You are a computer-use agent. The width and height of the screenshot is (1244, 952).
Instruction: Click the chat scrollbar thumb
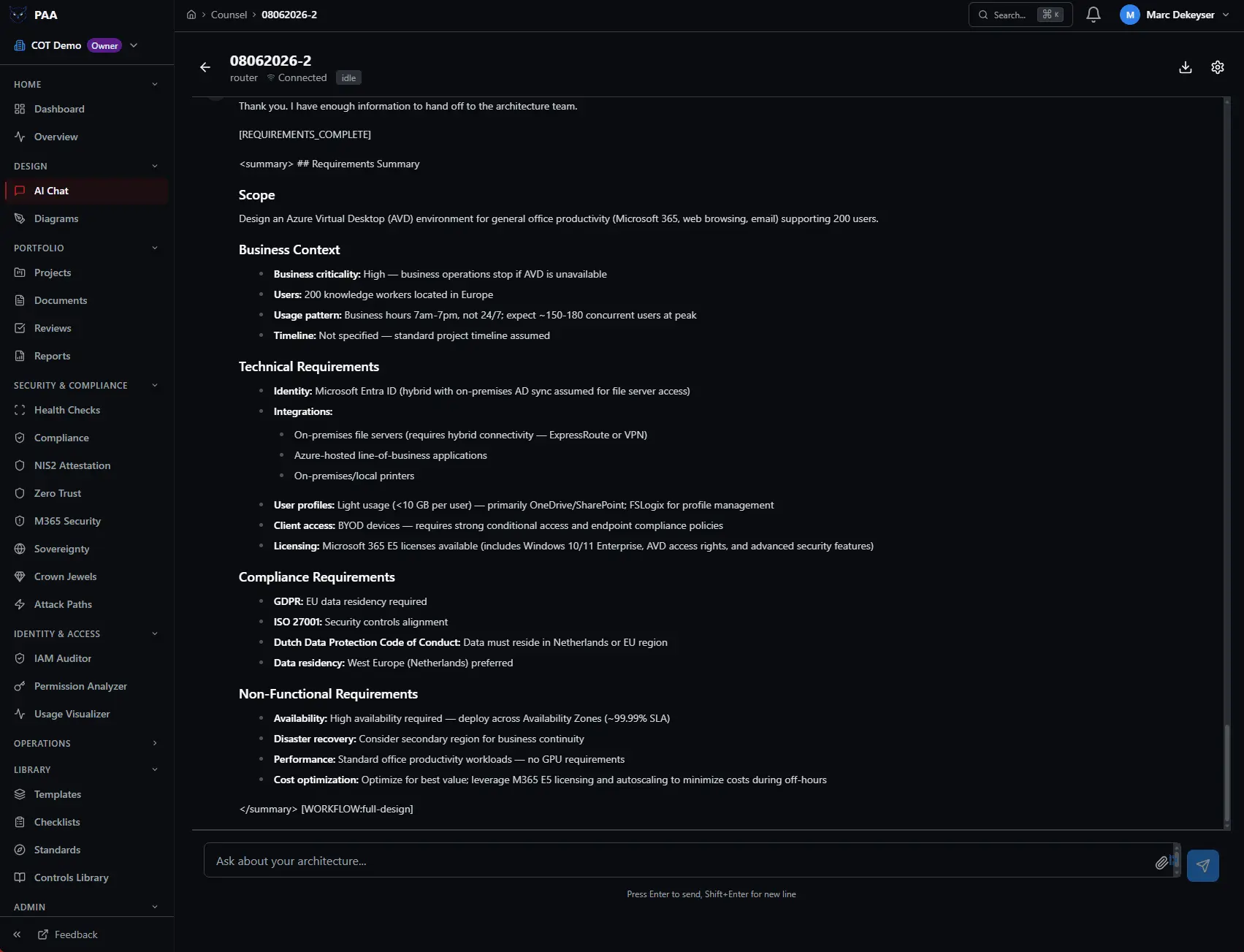click(1227, 773)
